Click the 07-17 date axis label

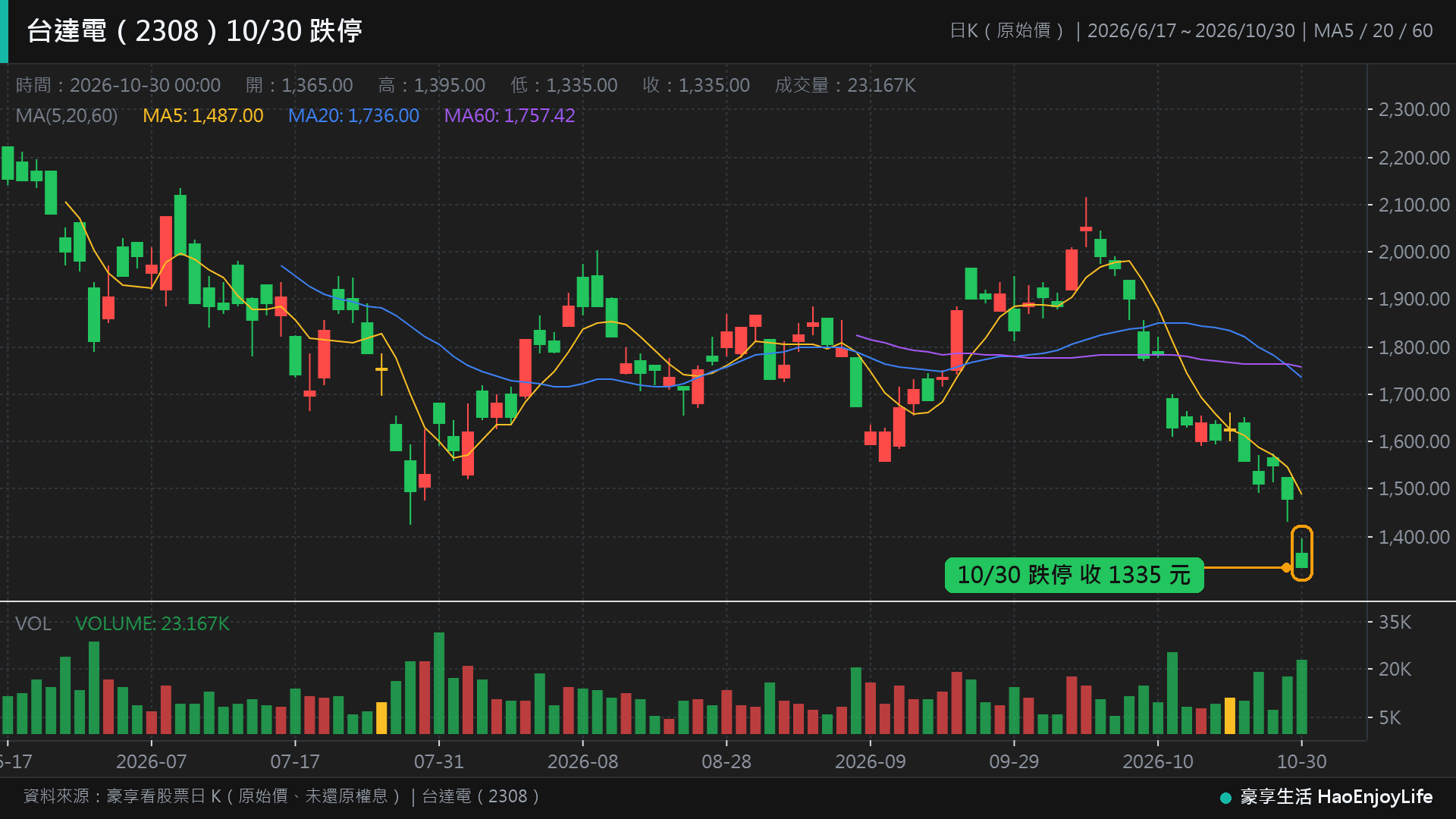pyautogui.click(x=295, y=761)
